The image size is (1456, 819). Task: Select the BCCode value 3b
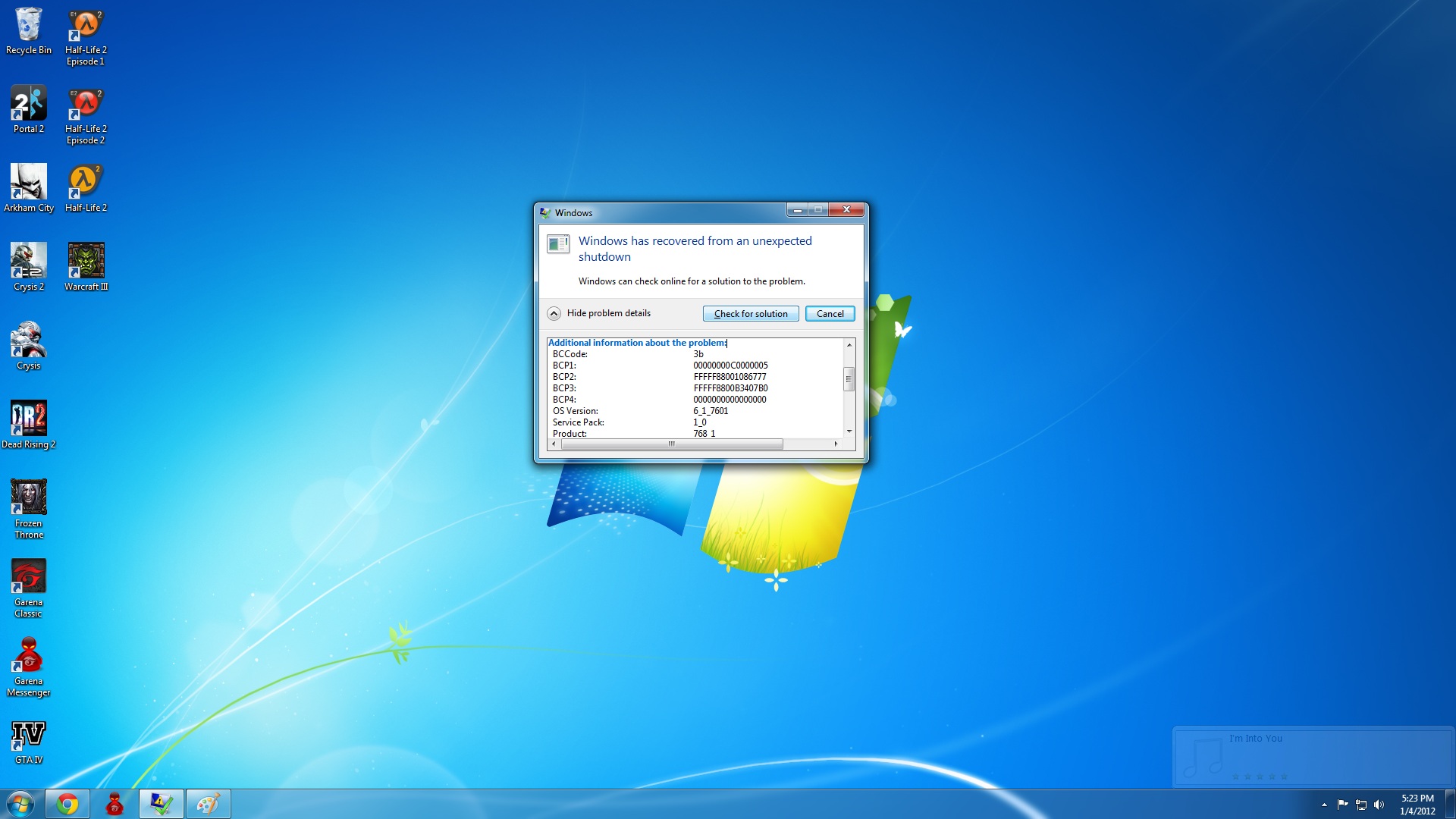(x=698, y=354)
